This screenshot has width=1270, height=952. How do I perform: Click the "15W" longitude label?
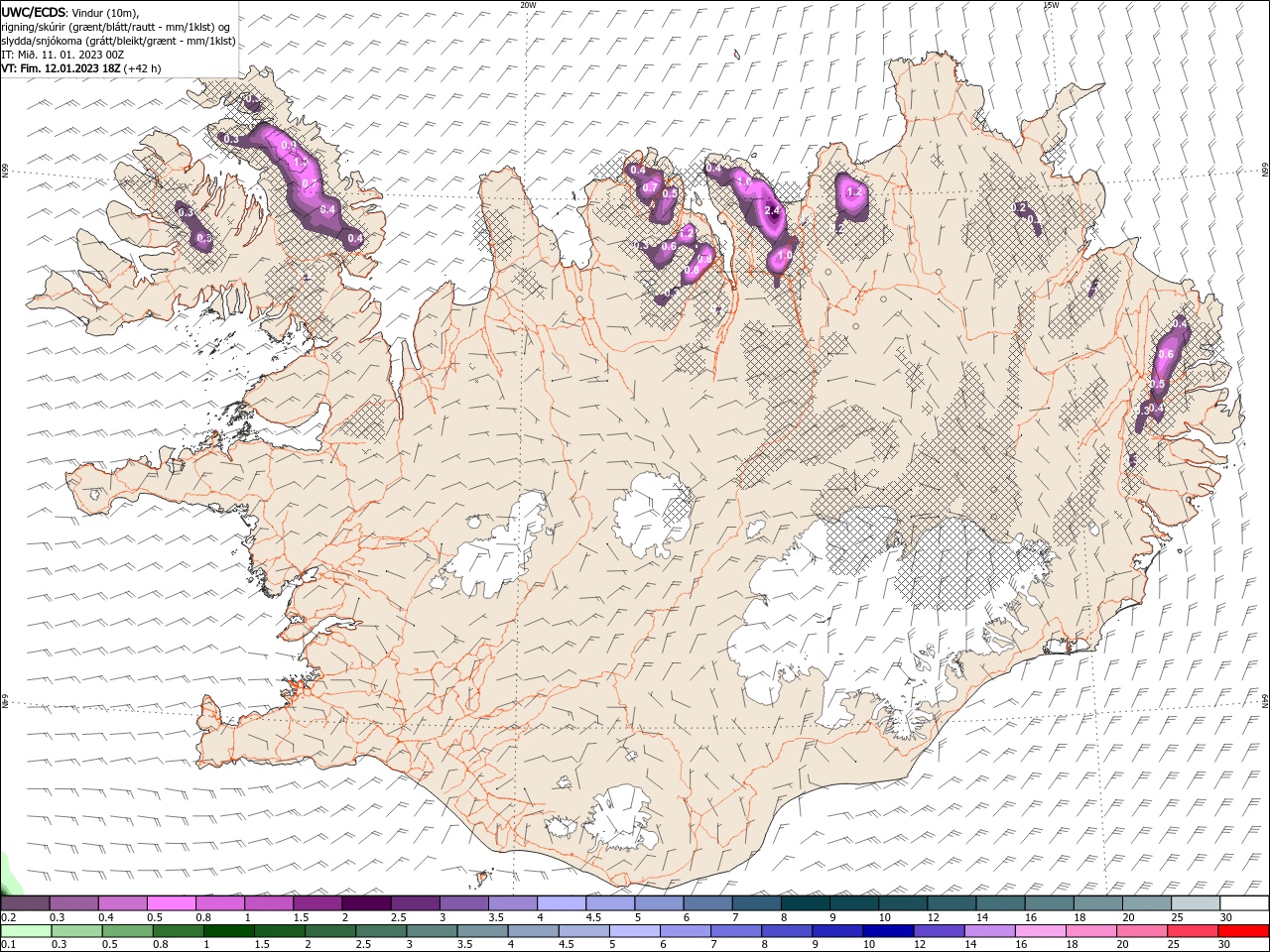tap(1051, 5)
